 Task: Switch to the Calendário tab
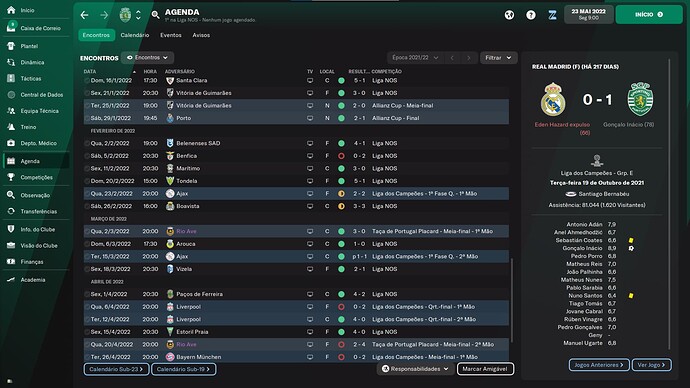point(135,35)
